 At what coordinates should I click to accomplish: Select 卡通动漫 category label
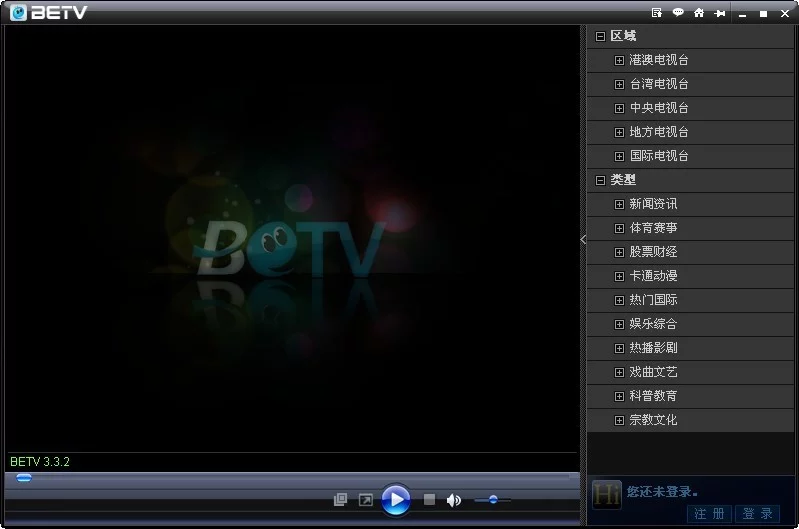point(653,276)
